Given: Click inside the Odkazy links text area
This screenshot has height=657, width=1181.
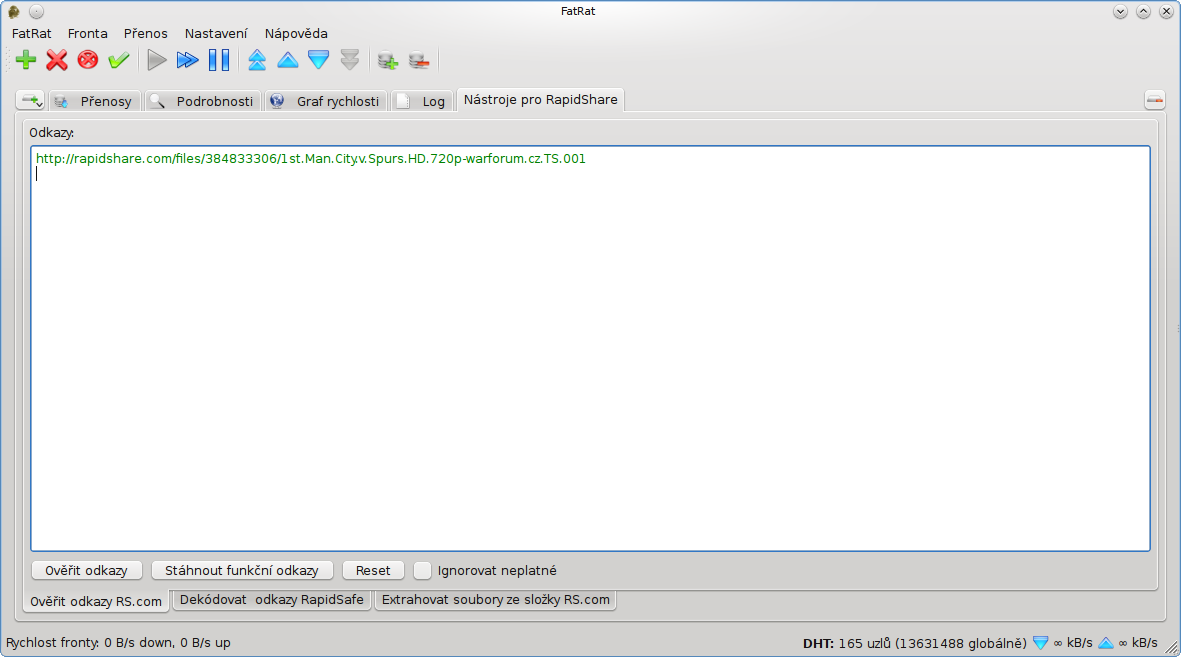Looking at the screenshot, I should pos(590,348).
